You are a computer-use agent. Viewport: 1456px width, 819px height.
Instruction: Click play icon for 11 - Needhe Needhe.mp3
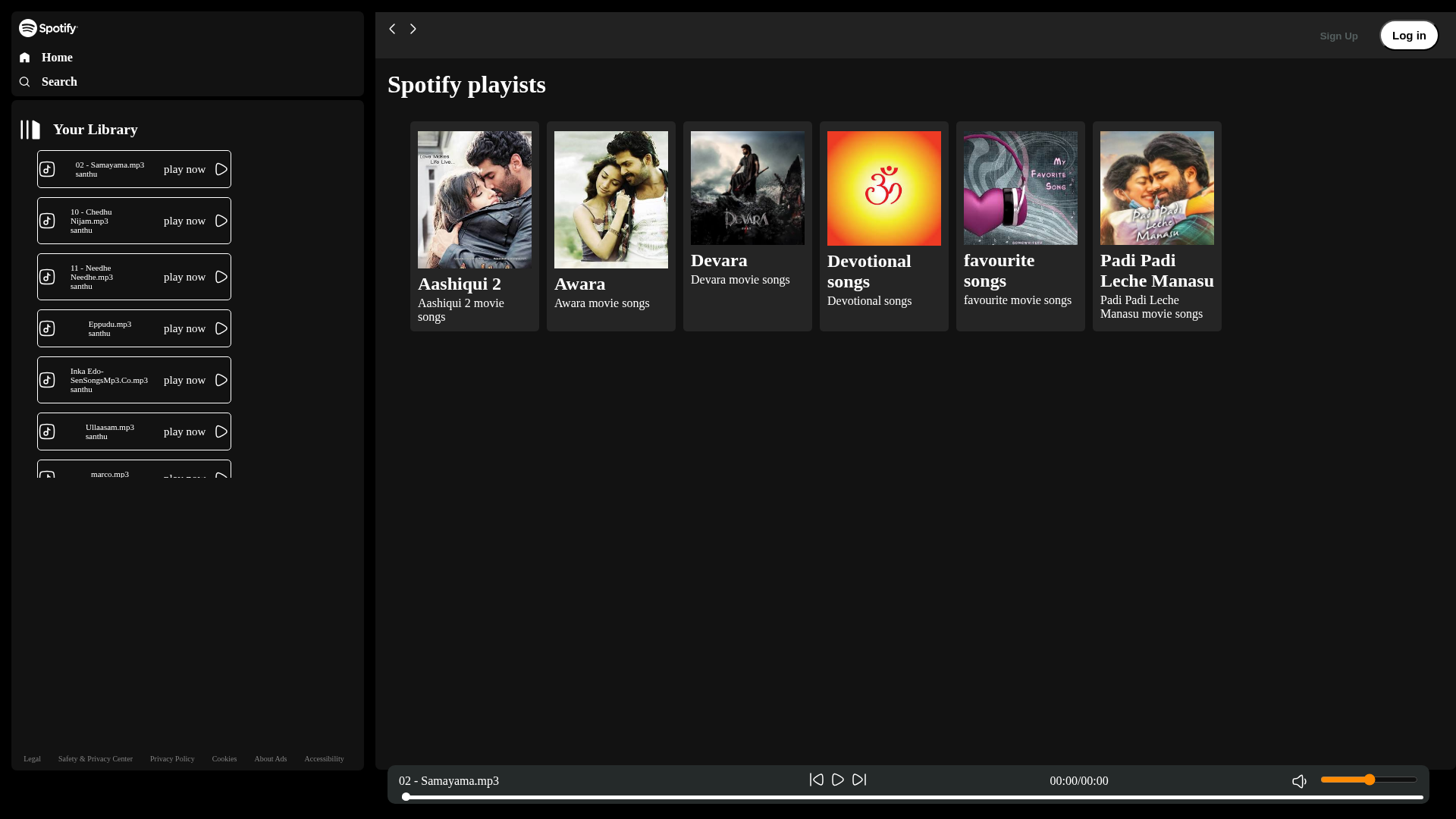[x=221, y=277]
